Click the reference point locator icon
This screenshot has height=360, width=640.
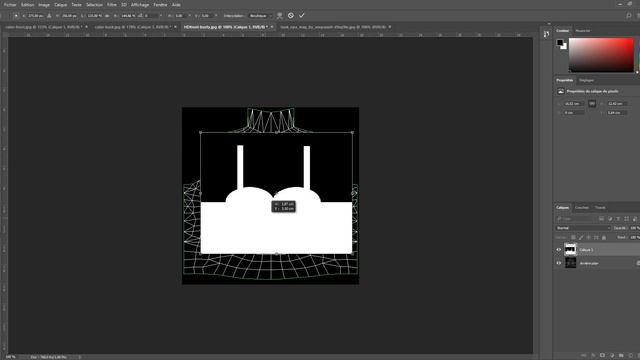16,16
